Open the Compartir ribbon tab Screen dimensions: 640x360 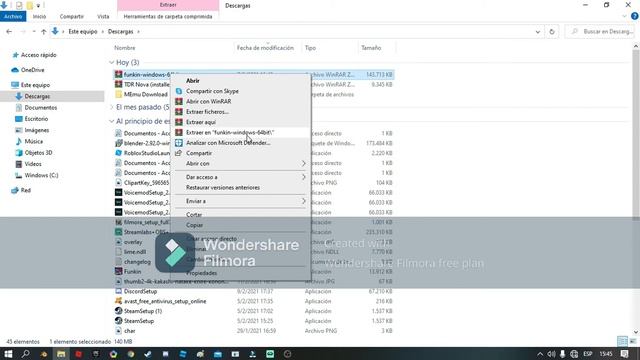coord(71,16)
